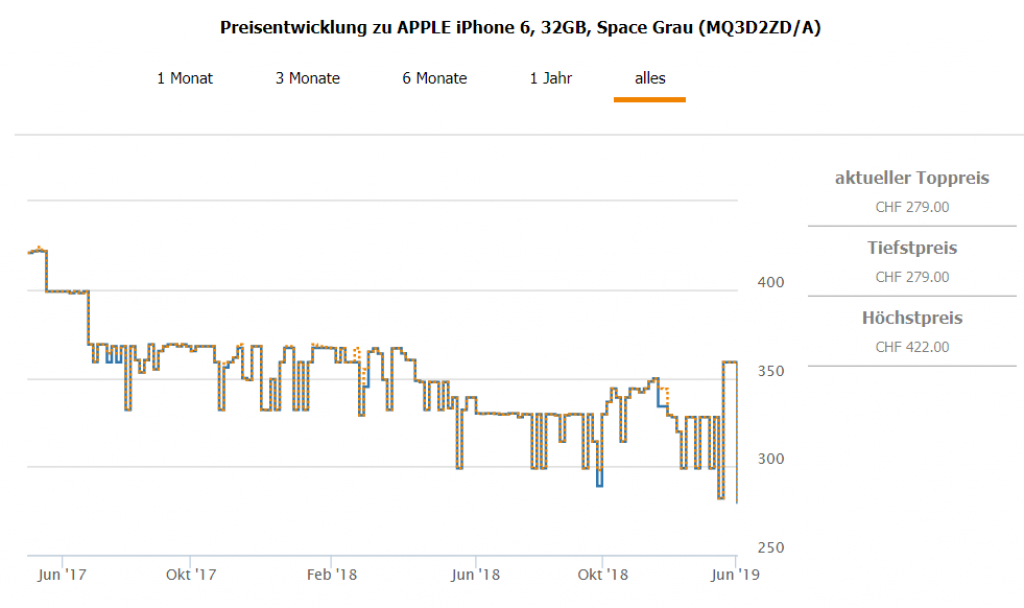The image size is (1024, 608).
Task: Click the CHF 422.00 highest price value
Action: pyautogui.click(x=912, y=347)
